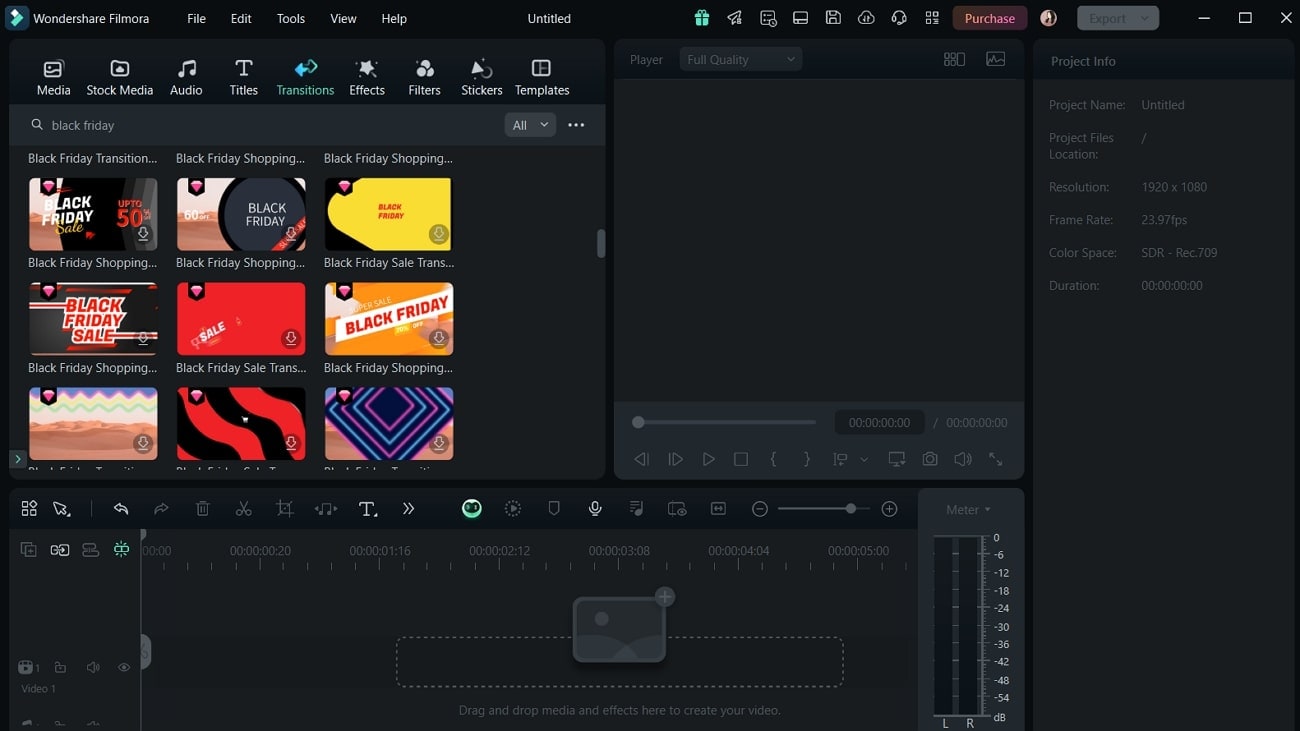This screenshot has width=1300, height=731.
Task: Click the player image scope icon
Action: [996, 60]
